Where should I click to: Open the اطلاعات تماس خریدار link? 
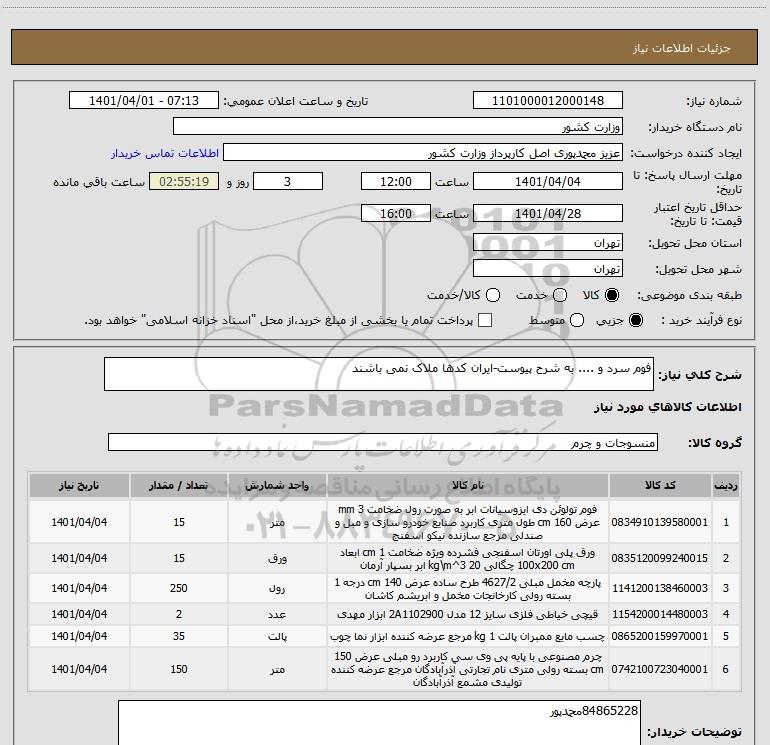(165, 153)
